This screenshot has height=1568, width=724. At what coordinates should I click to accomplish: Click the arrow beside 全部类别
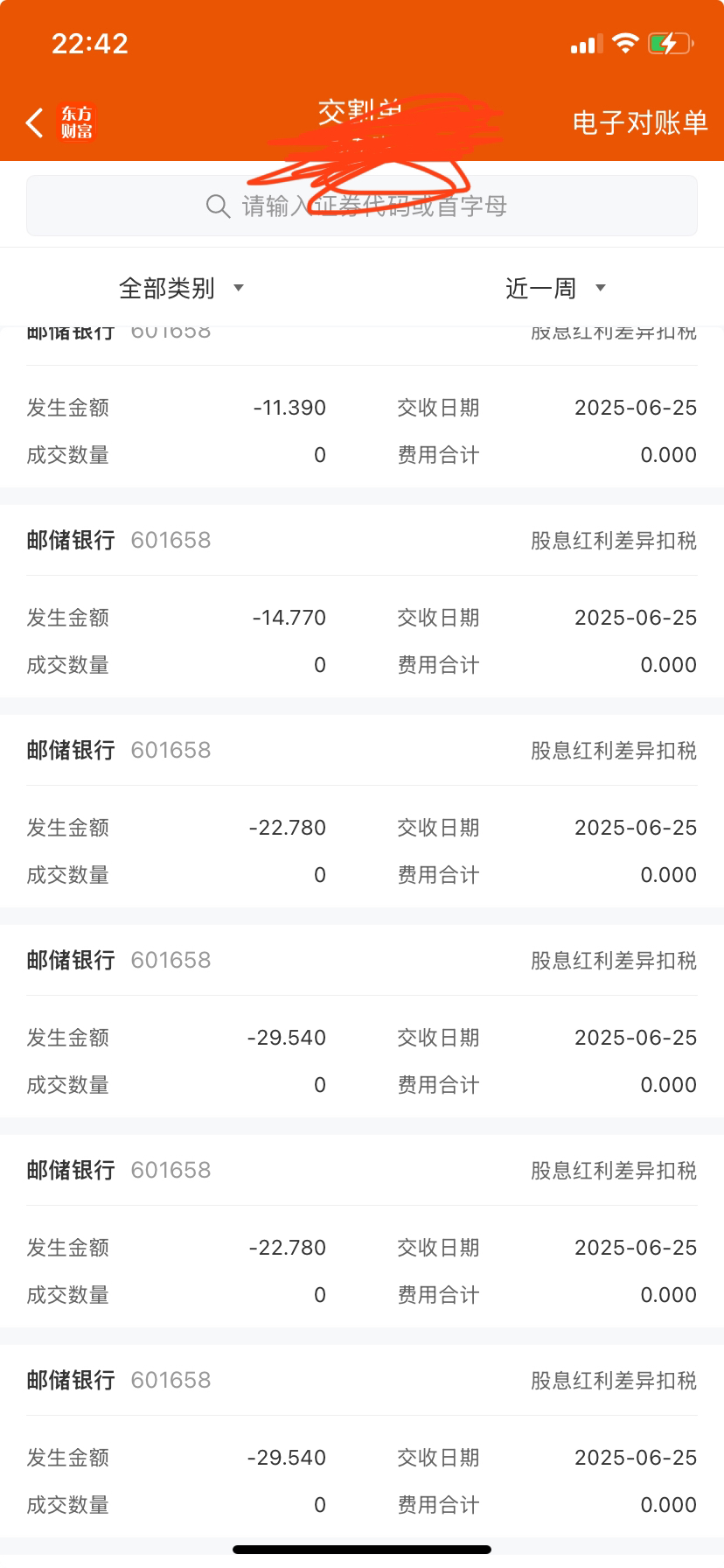[238, 288]
